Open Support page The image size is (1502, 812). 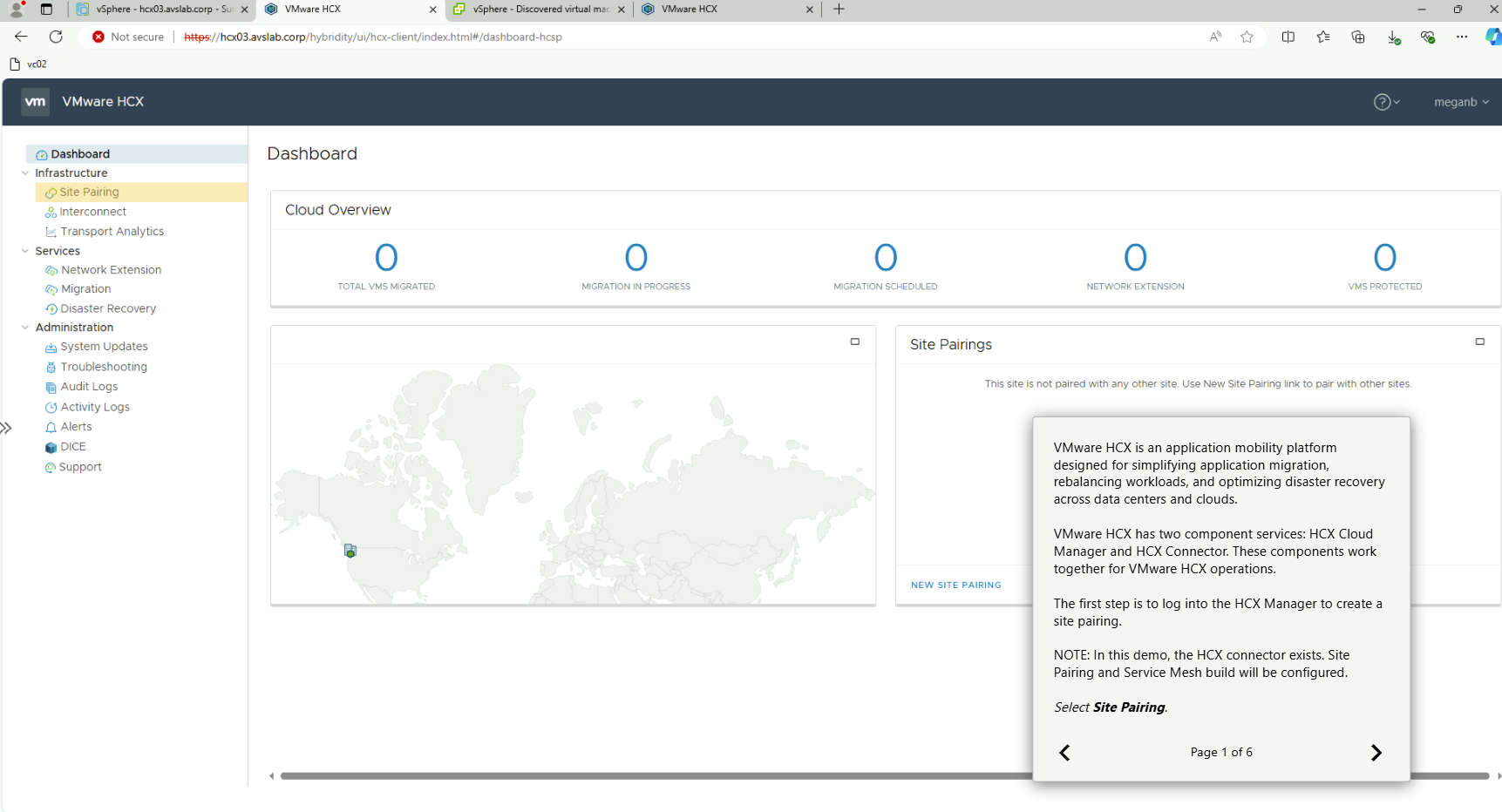(80, 467)
